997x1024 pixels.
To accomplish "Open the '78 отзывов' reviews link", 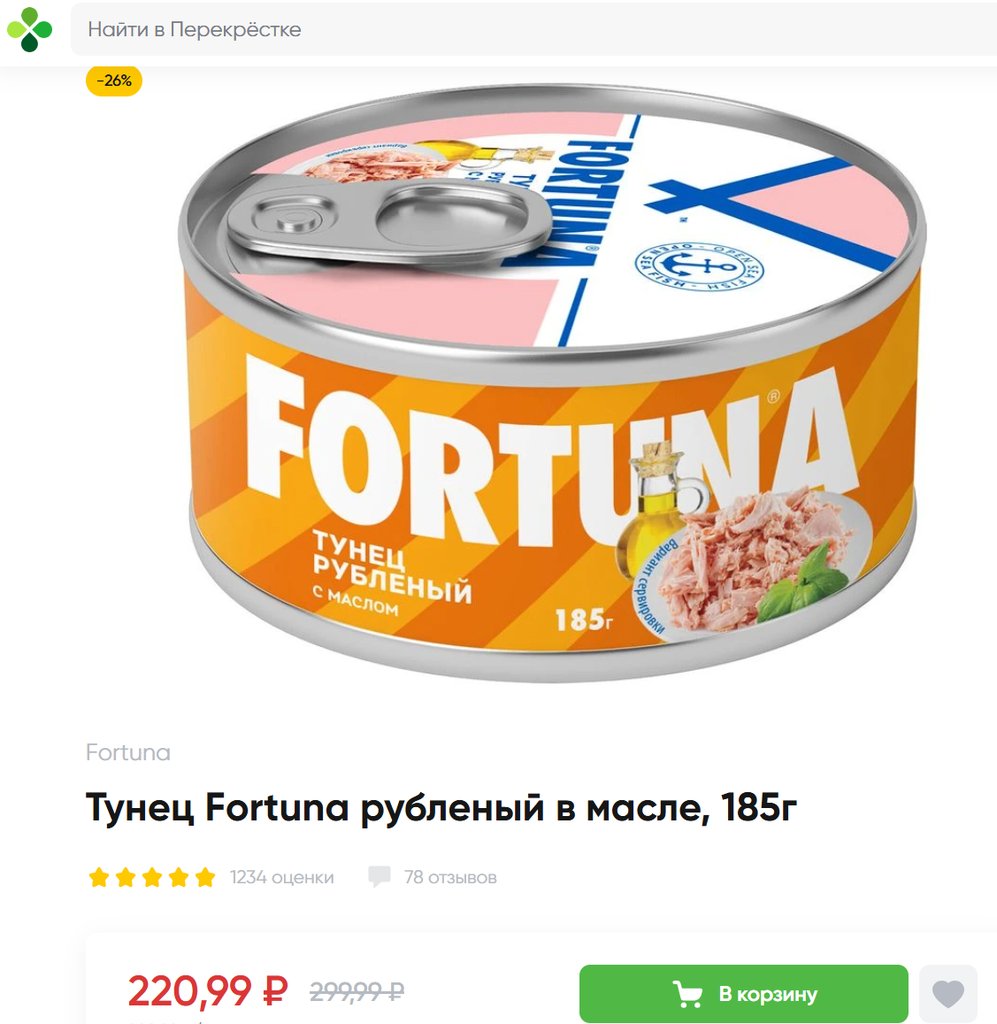I will pos(451,877).
